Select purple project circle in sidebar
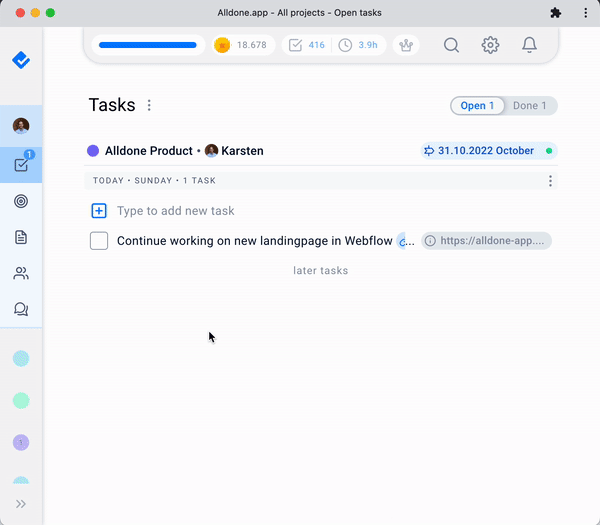Screen dimensions: 600x525 click(21, 442)
